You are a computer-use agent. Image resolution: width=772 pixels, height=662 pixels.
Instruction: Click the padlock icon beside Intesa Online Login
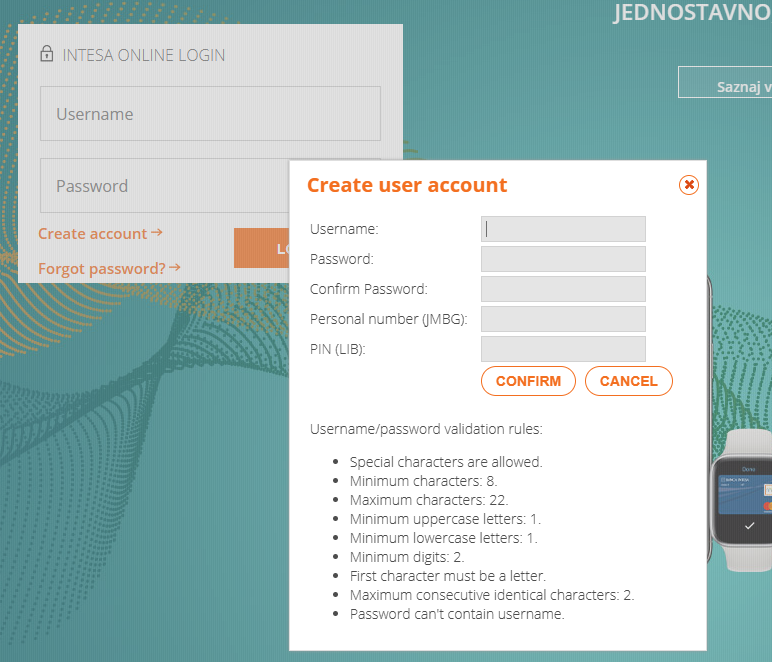[46, 55]
